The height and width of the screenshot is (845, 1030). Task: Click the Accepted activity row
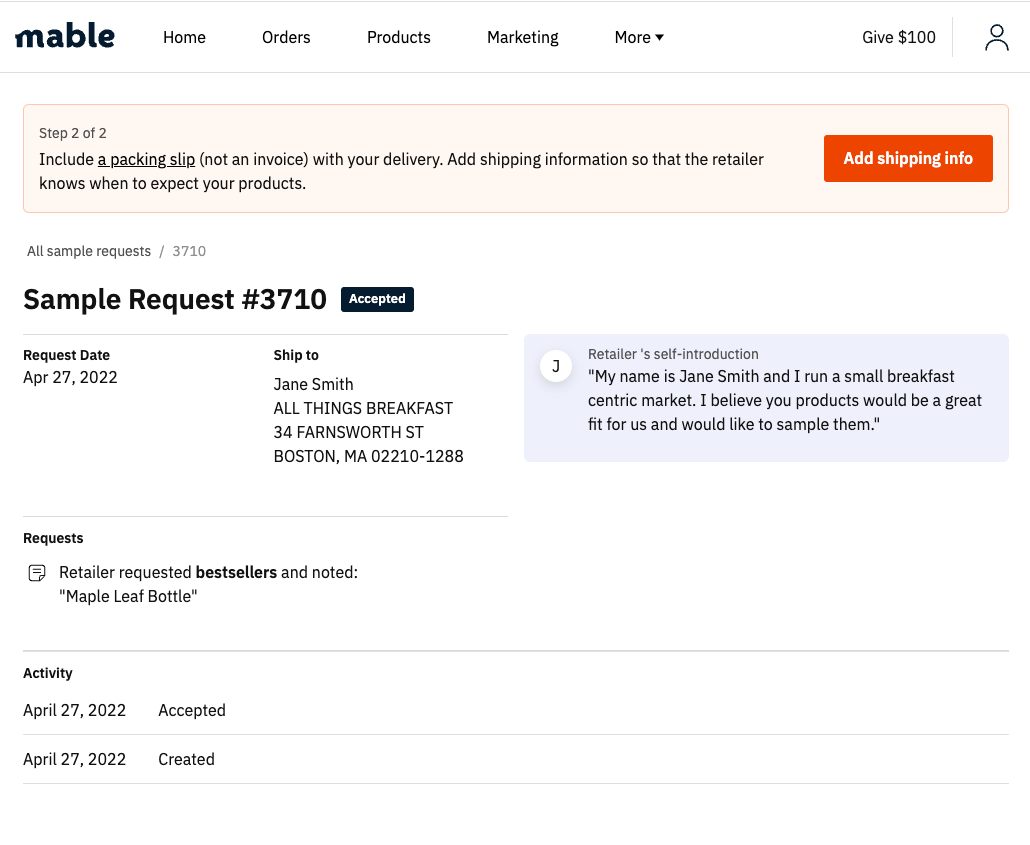pos(516,710)
